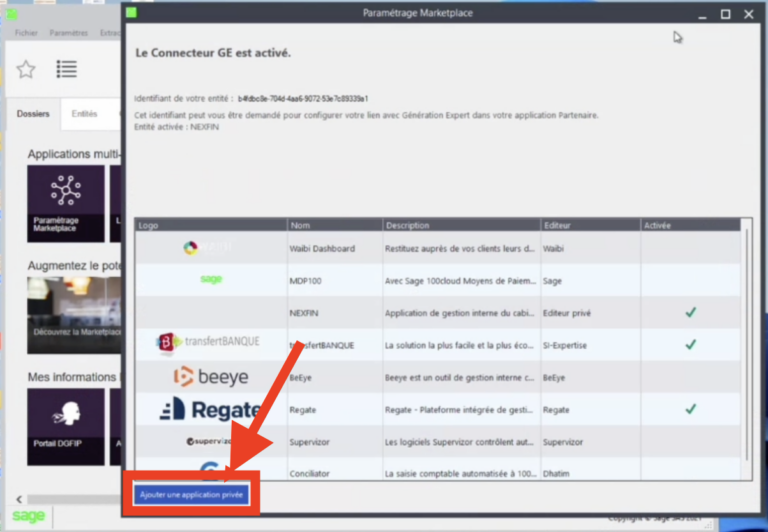The image size is (768, 532).
Task: Select the Sage logo in MDP100 row
Action: point(211,279)
